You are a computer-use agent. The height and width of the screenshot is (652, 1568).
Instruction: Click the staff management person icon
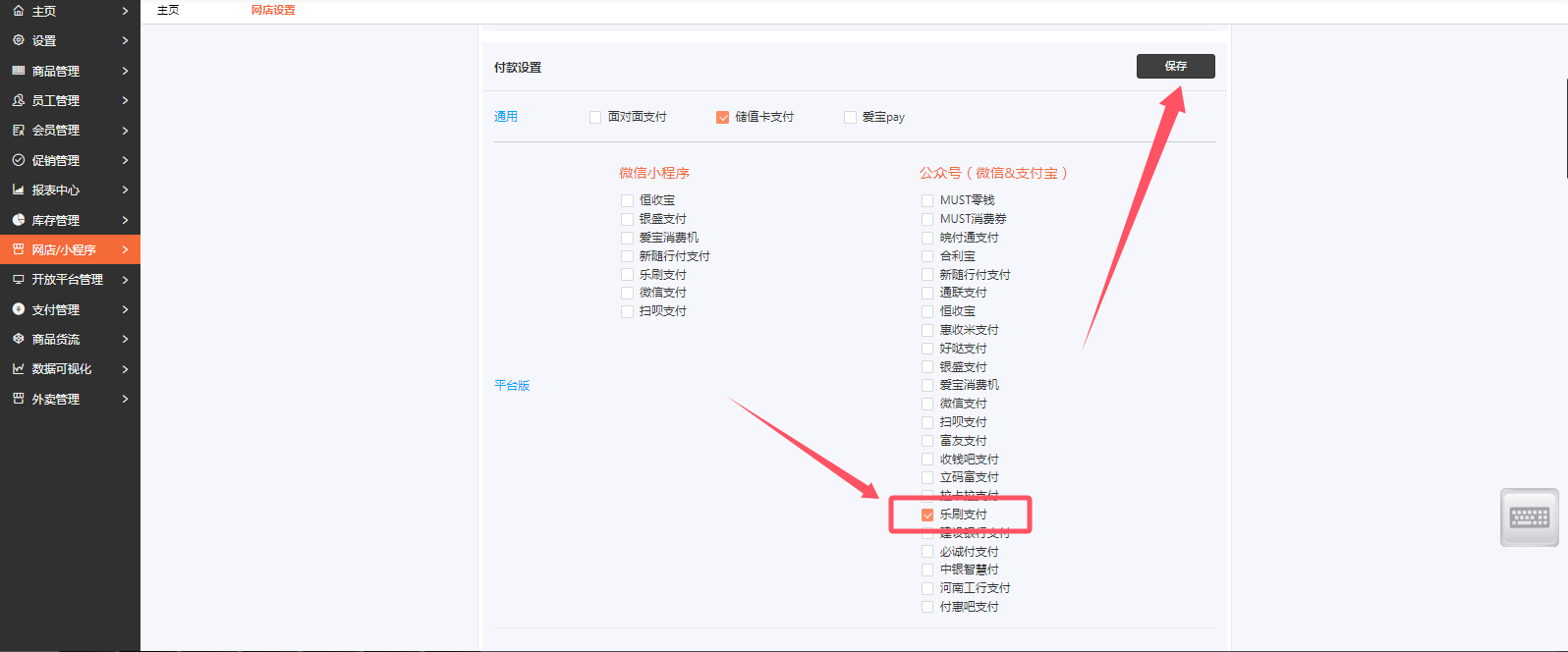(x=18, y=100)
